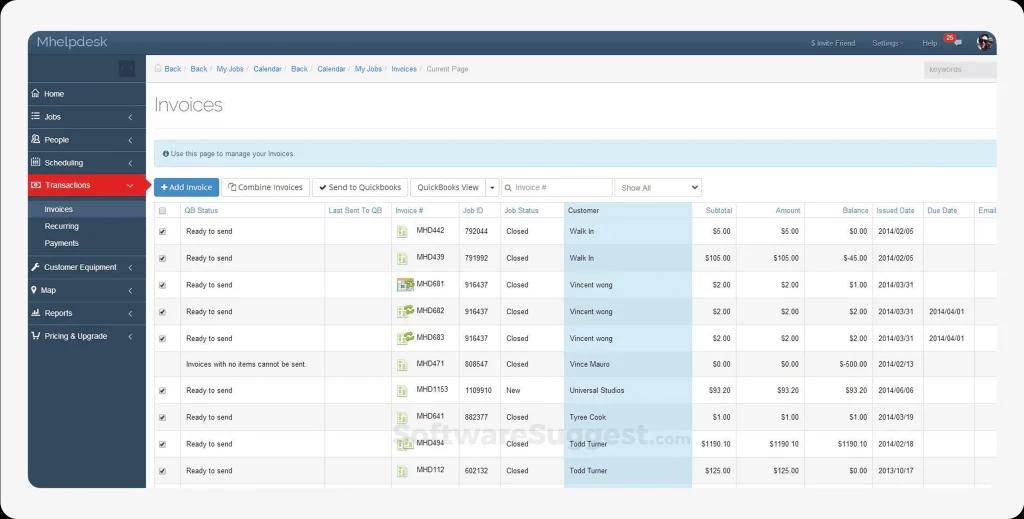Open the user avatar in top bar
The width and height of the screenshot is (1024, 519).
pos(984,43)
